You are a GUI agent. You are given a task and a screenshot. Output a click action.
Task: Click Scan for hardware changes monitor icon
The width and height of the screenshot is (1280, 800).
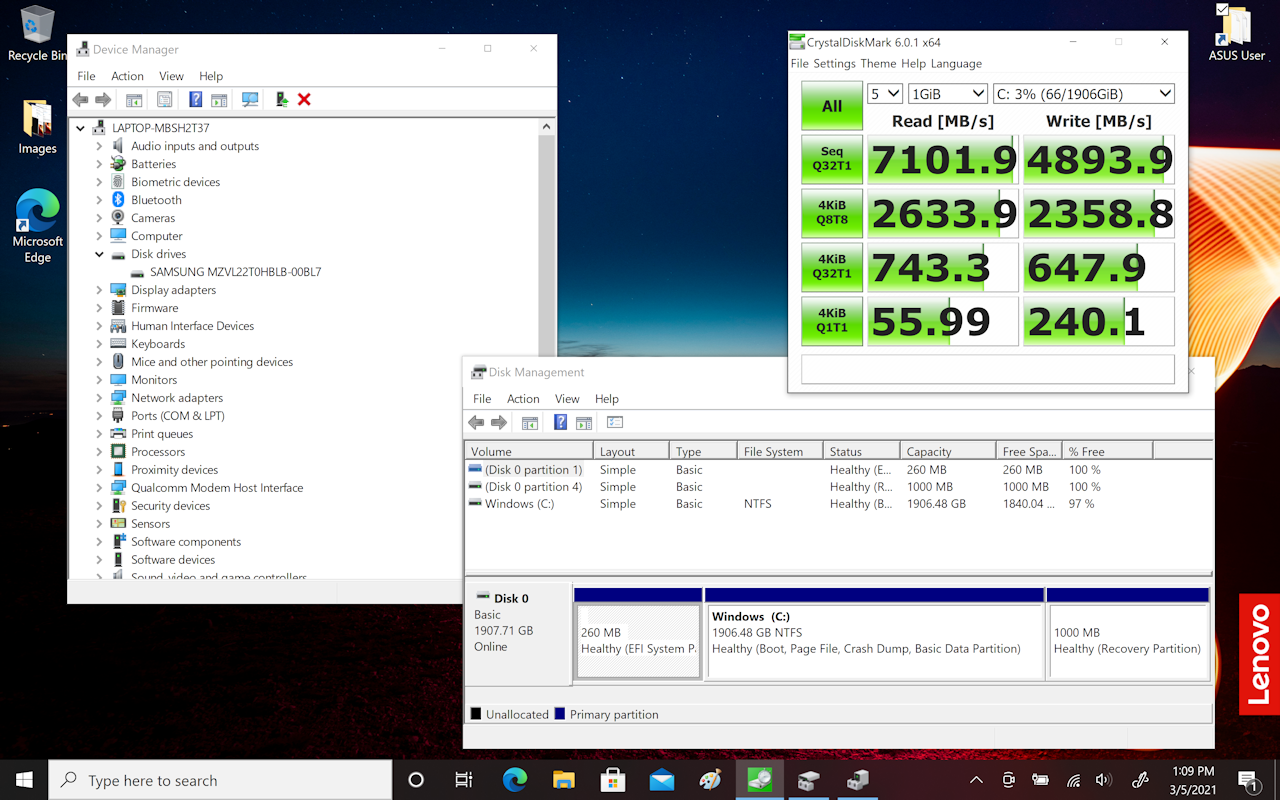pos(250,100)
